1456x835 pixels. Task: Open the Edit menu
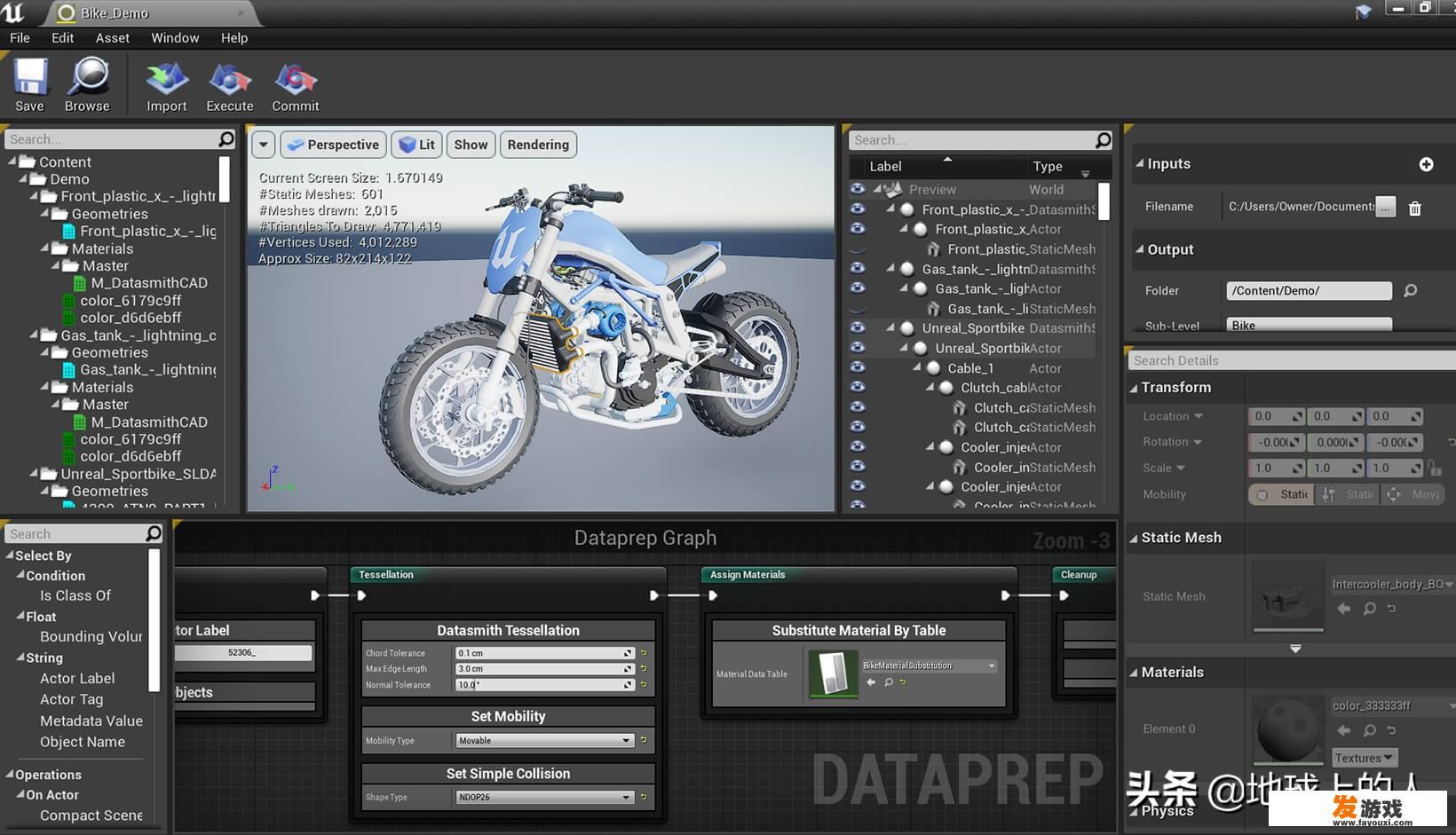(62, 38)
